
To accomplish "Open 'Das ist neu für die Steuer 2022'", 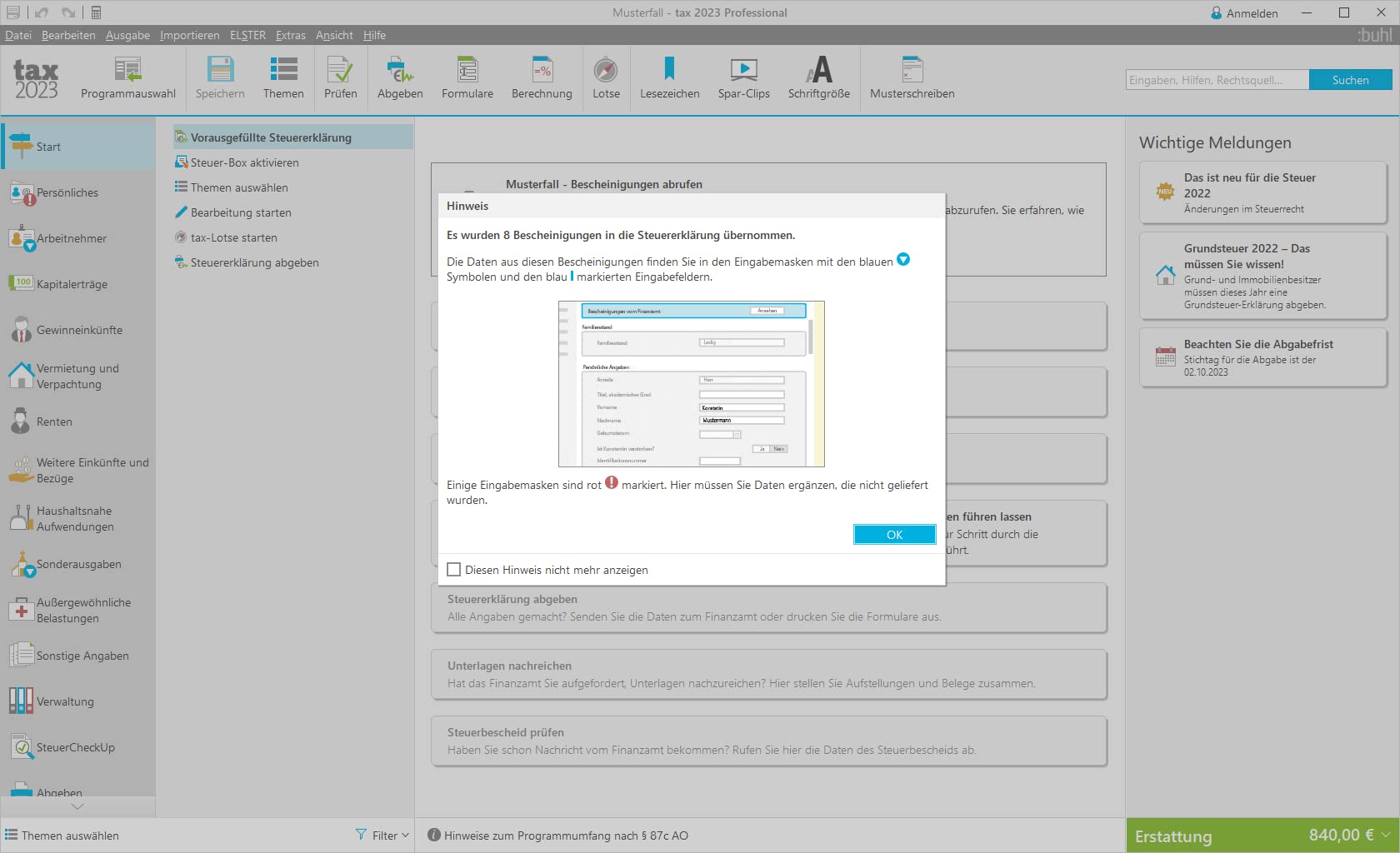I will pyautogui.click(x=1262, y=192).
